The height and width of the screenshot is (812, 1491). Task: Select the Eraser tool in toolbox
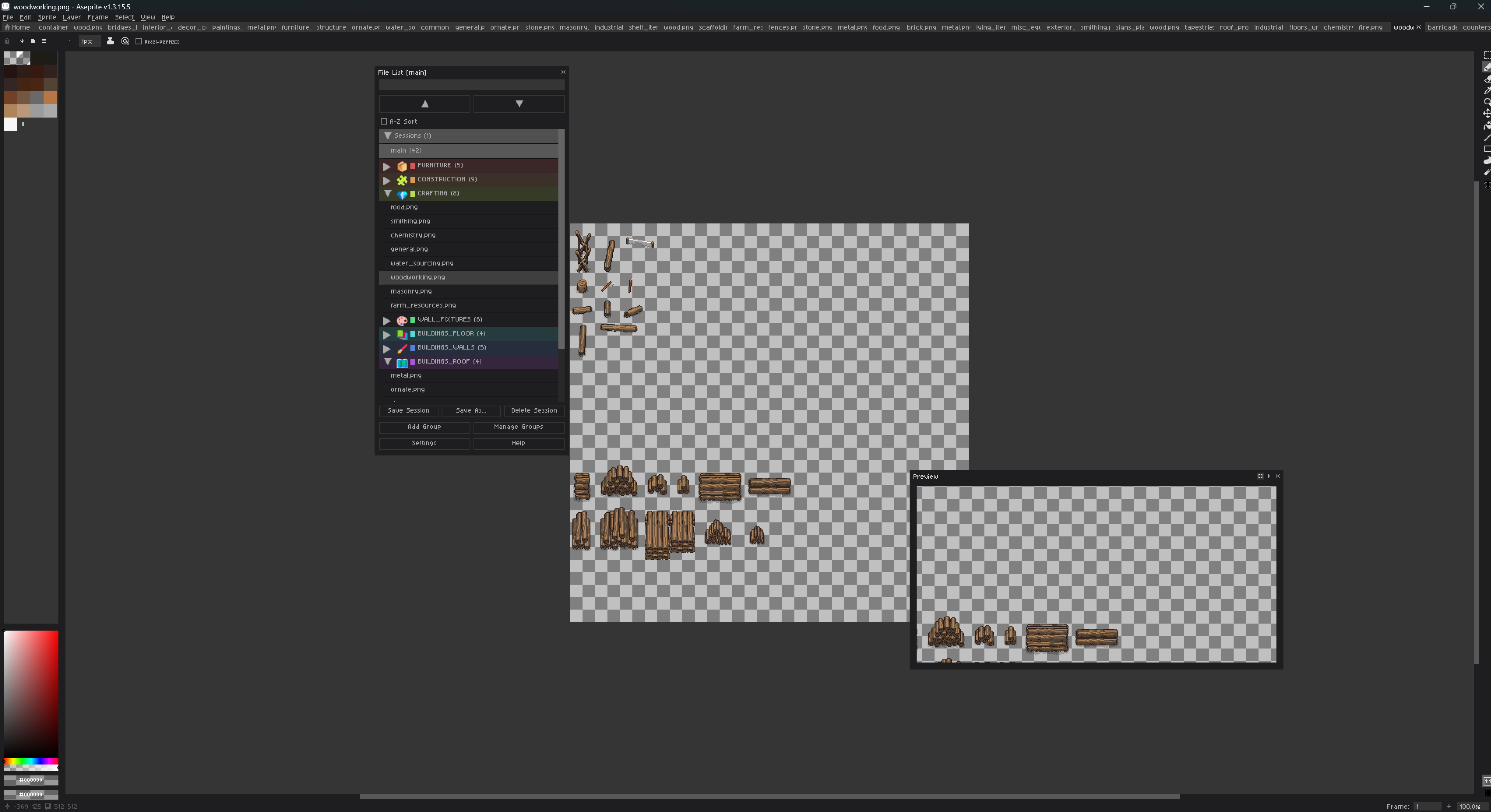coord(1487,79)
